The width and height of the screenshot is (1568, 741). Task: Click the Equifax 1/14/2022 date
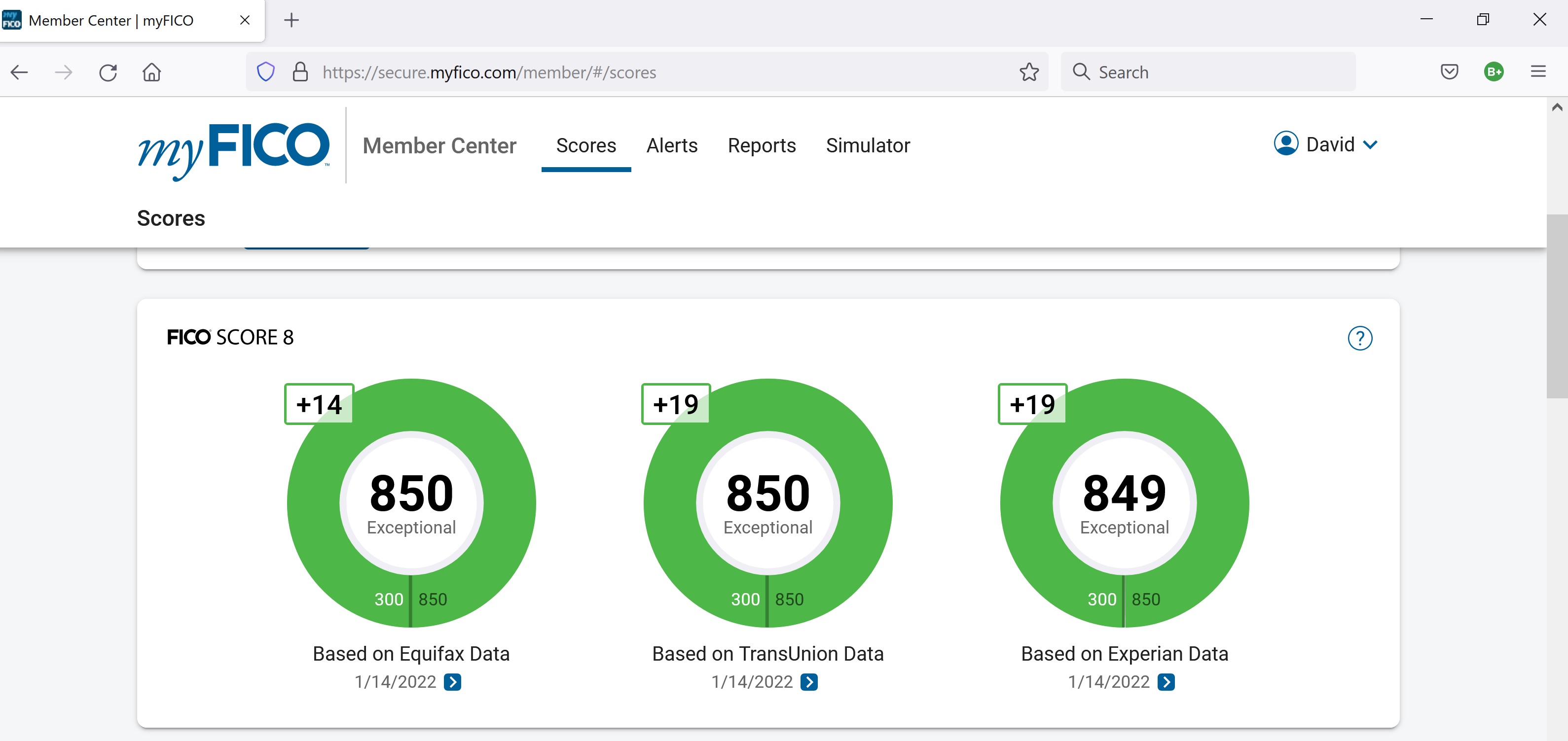[x=396, y=682]
